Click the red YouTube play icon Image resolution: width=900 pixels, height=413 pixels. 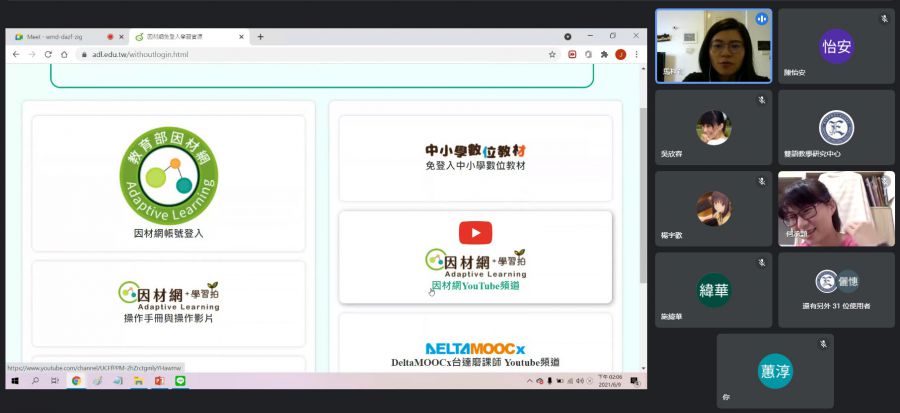[475, 233]
